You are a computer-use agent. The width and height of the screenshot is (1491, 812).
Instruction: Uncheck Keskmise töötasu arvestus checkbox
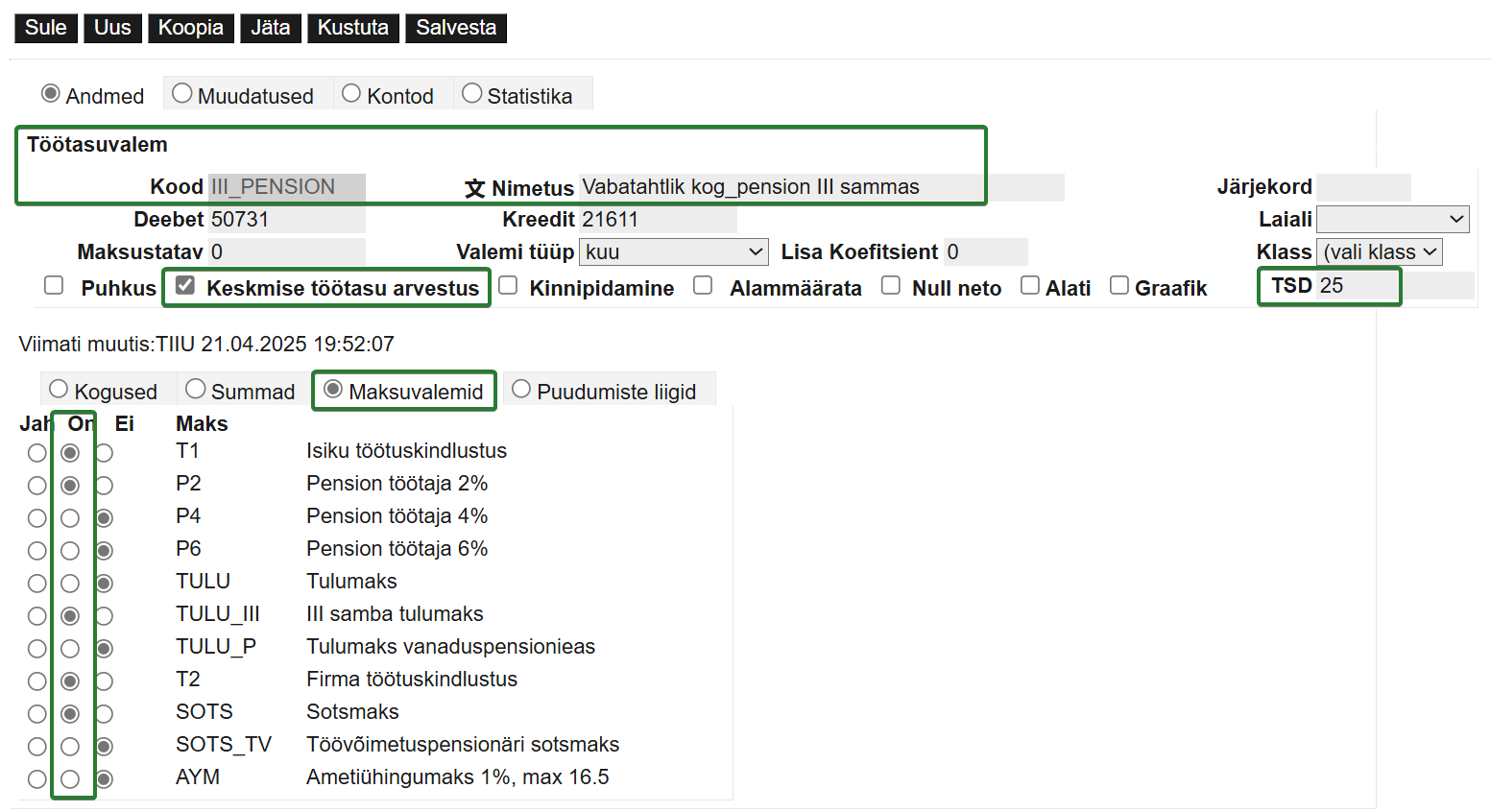(185, 286)
